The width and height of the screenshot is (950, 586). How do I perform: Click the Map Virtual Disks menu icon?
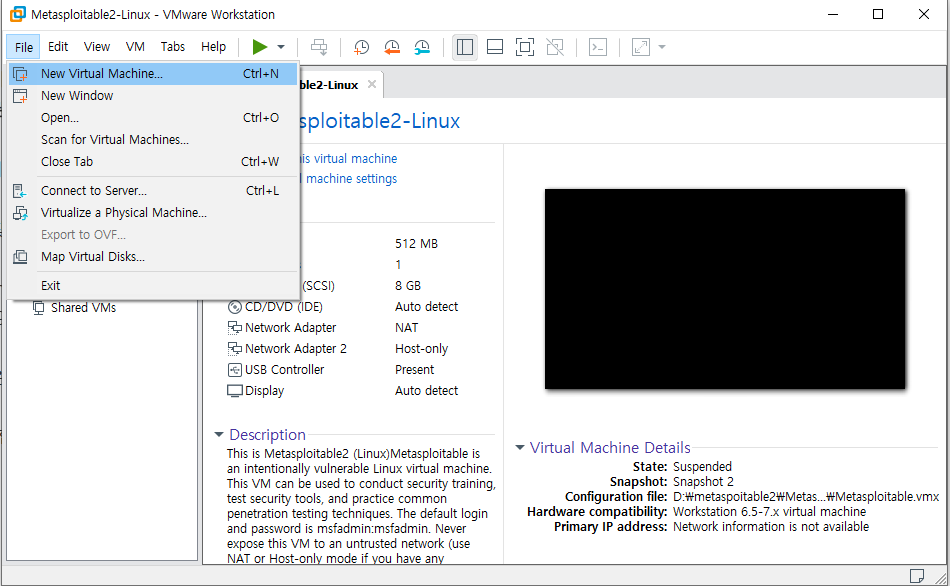(x=20, y=257)
